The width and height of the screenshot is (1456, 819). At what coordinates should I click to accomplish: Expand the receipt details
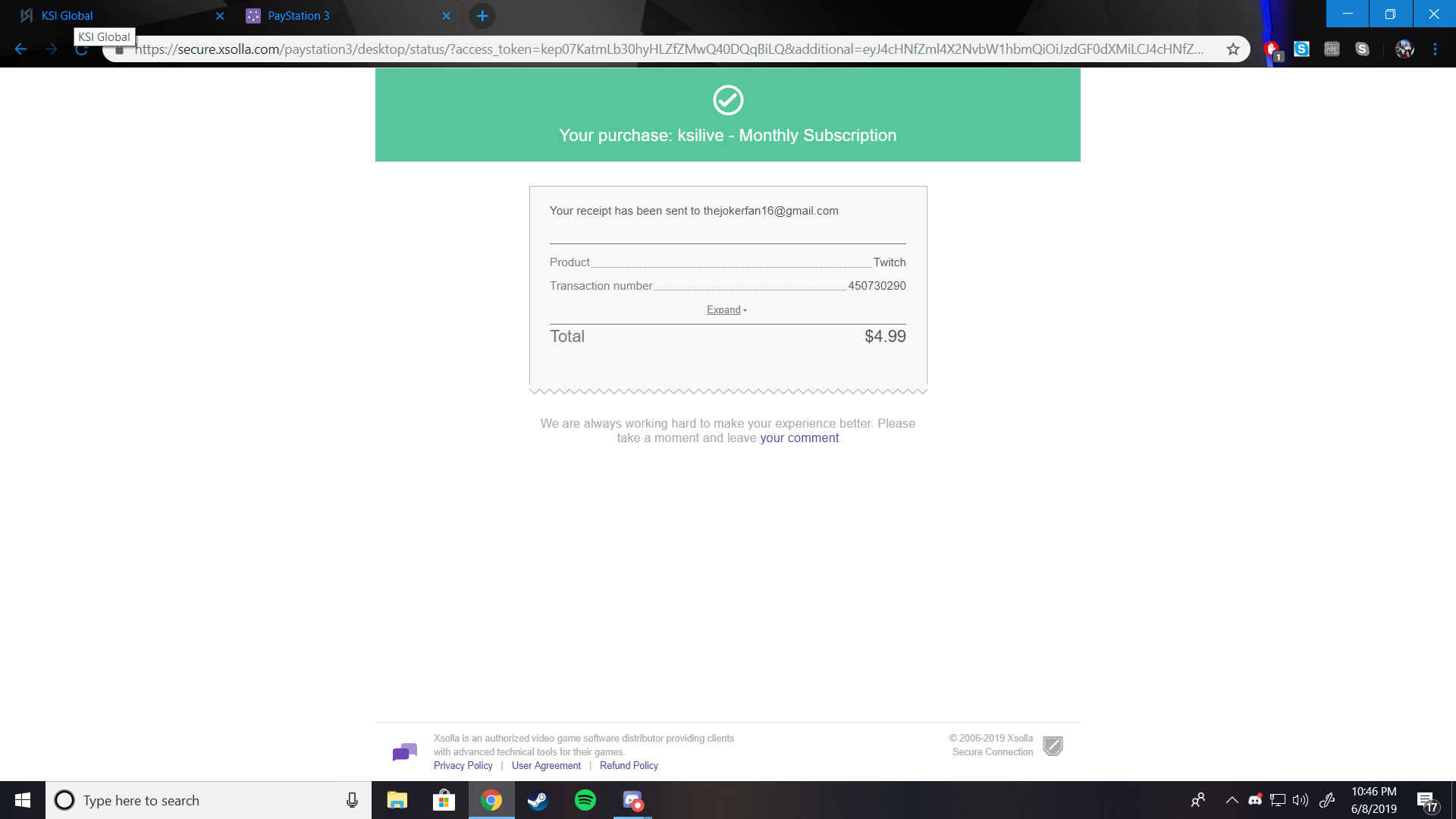tap(727, 309)
